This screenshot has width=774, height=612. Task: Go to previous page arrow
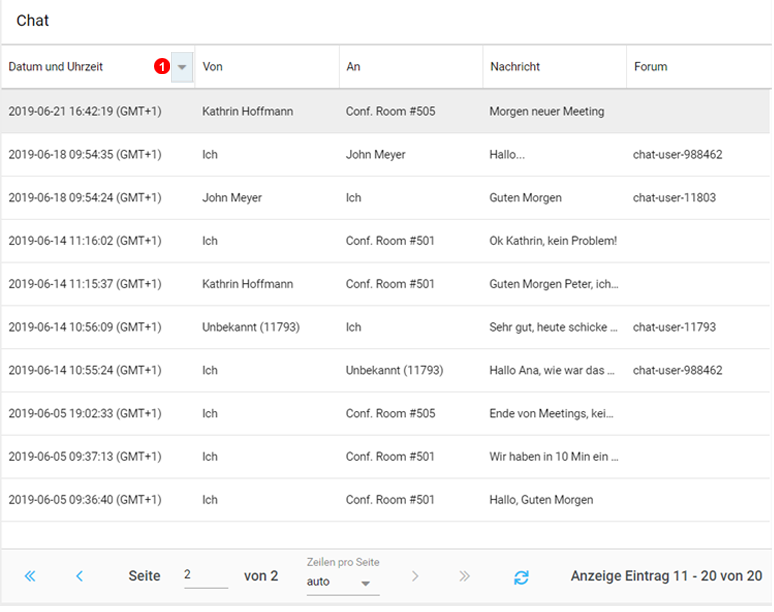pyautogui.click(x=79, y=577)
